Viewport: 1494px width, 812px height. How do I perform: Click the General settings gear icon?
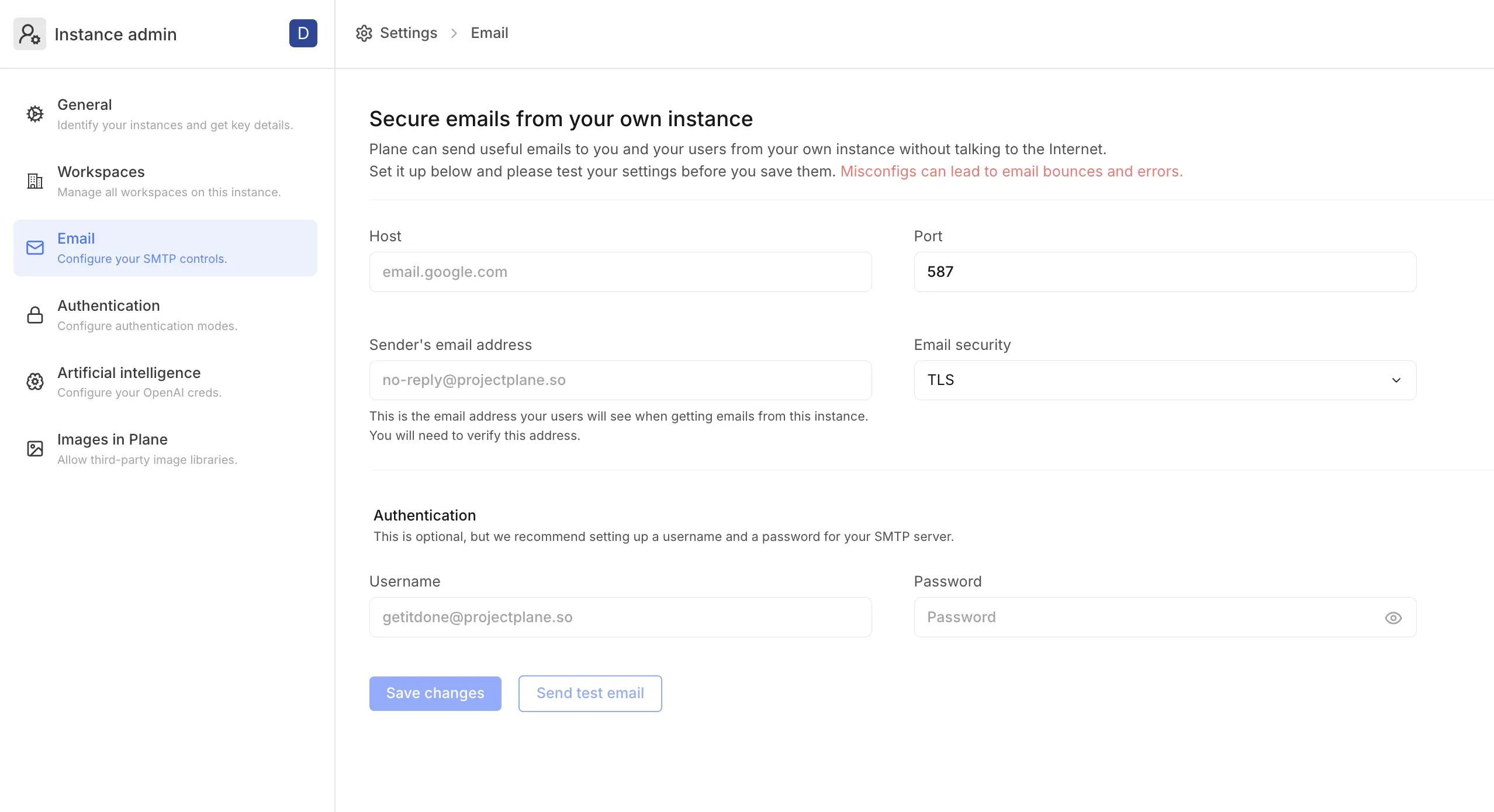(x=35, y=114)
